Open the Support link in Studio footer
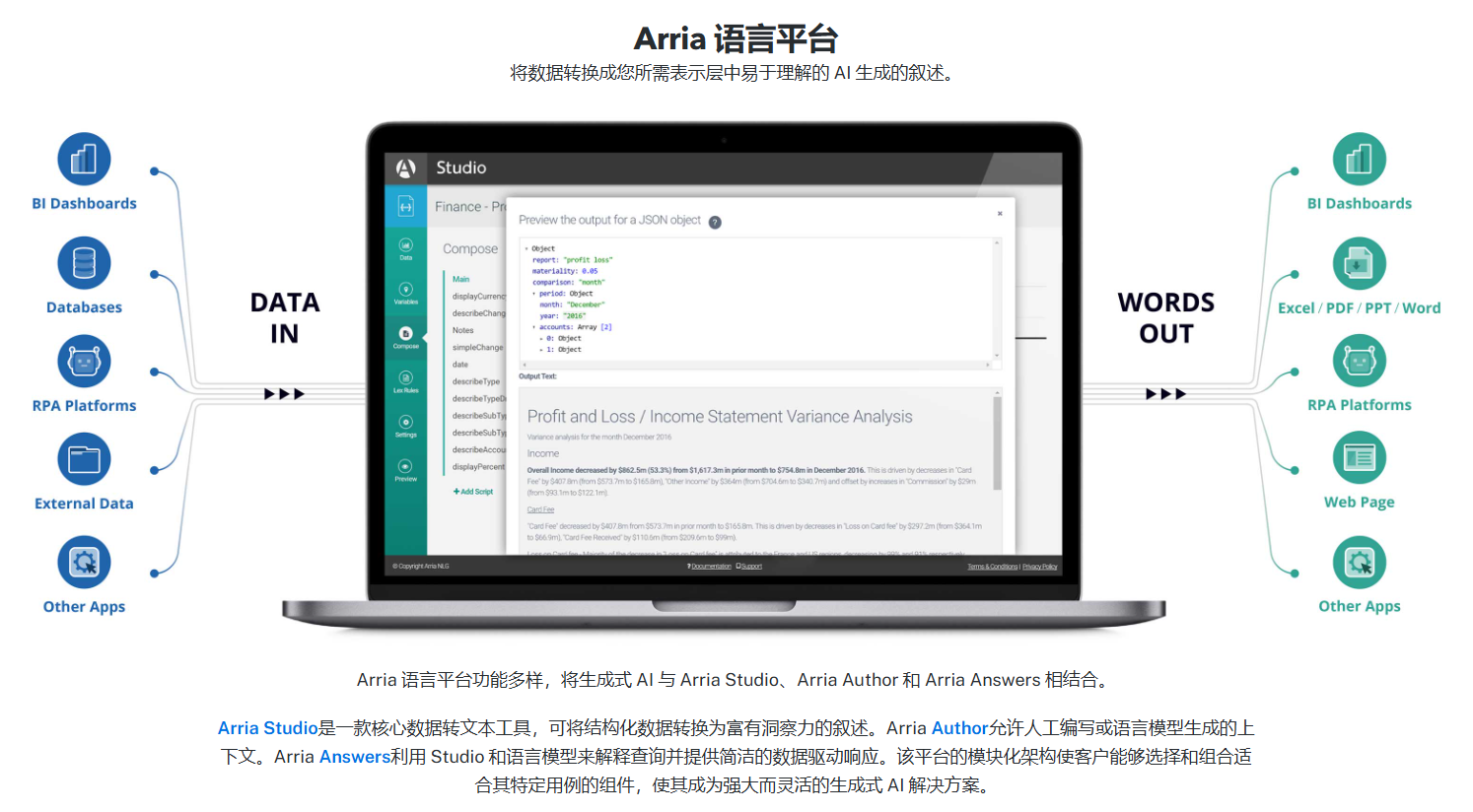The image size is (1473, 812). coord(749,567)
